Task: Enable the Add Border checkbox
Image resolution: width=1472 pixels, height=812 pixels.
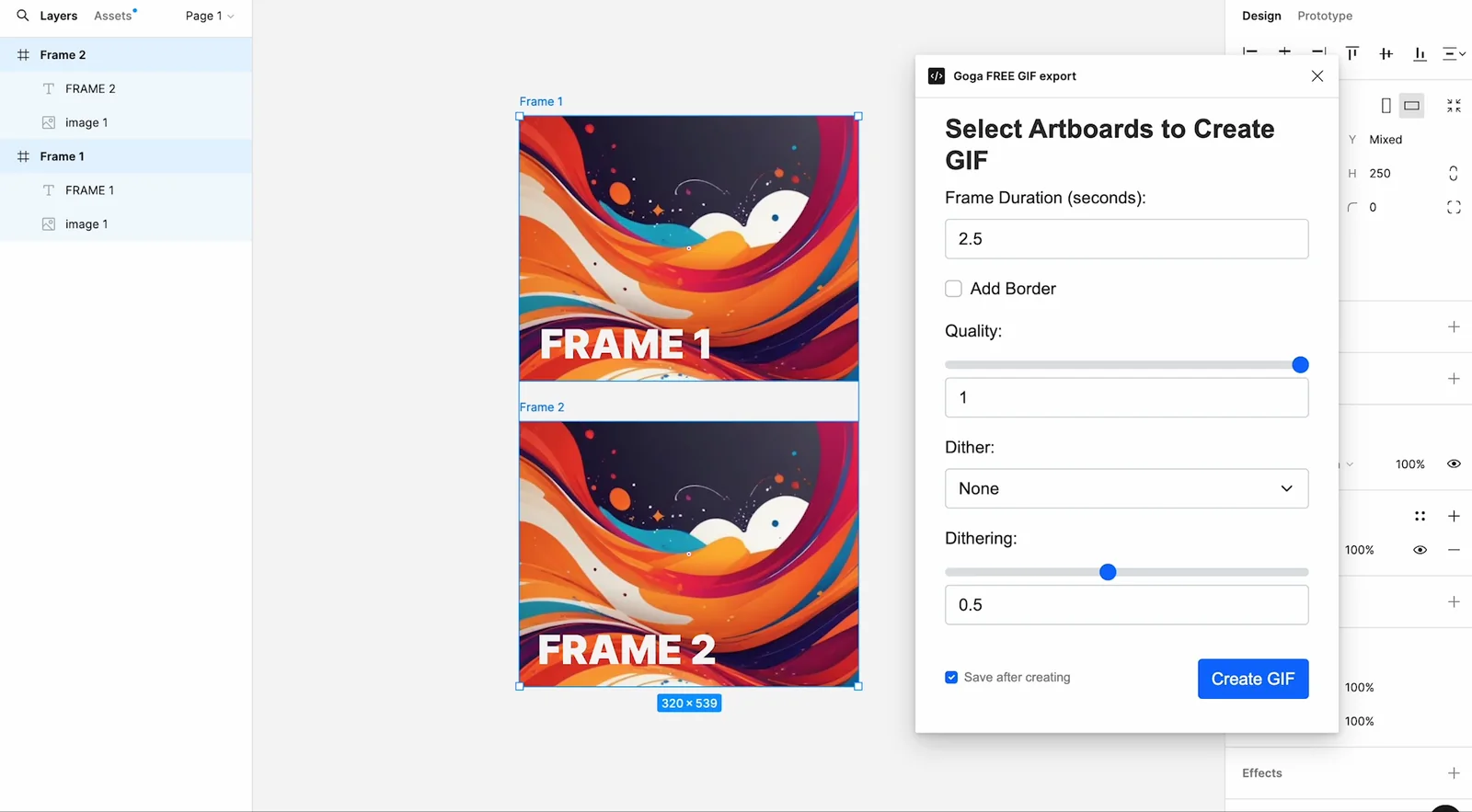Action: pos(953,289)
